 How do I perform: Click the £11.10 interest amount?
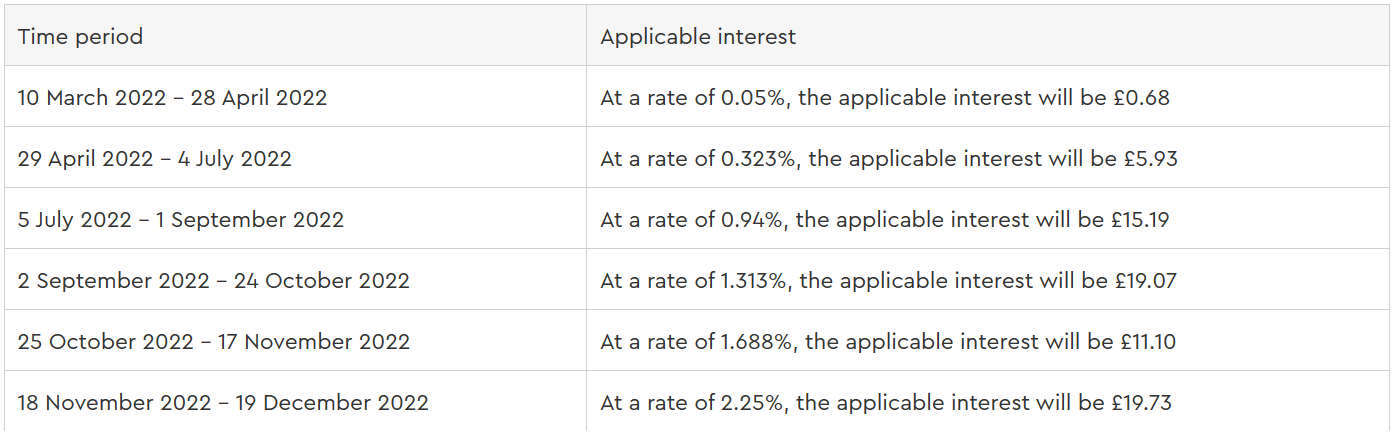[1147, 342]
